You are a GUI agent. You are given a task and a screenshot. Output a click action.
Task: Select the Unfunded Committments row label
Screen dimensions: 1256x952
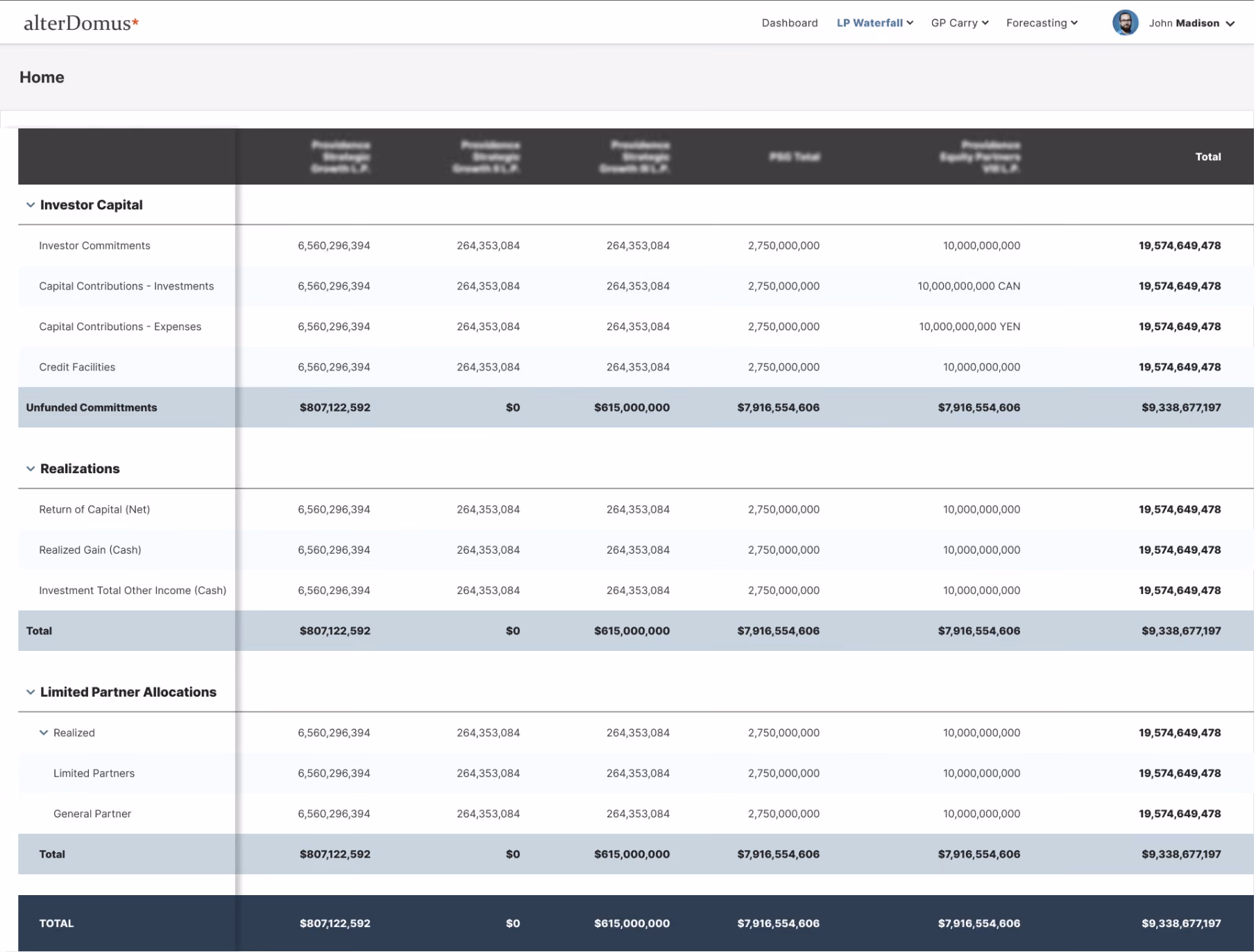92,409
